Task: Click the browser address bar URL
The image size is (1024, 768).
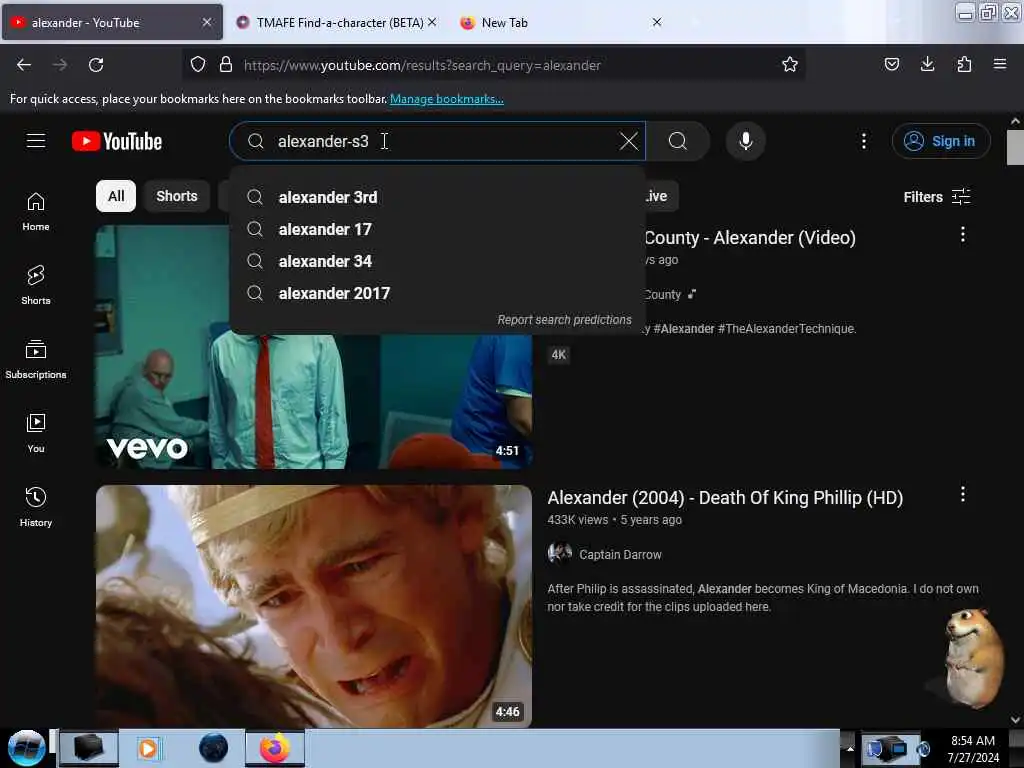Action: [x=422, y=65]
